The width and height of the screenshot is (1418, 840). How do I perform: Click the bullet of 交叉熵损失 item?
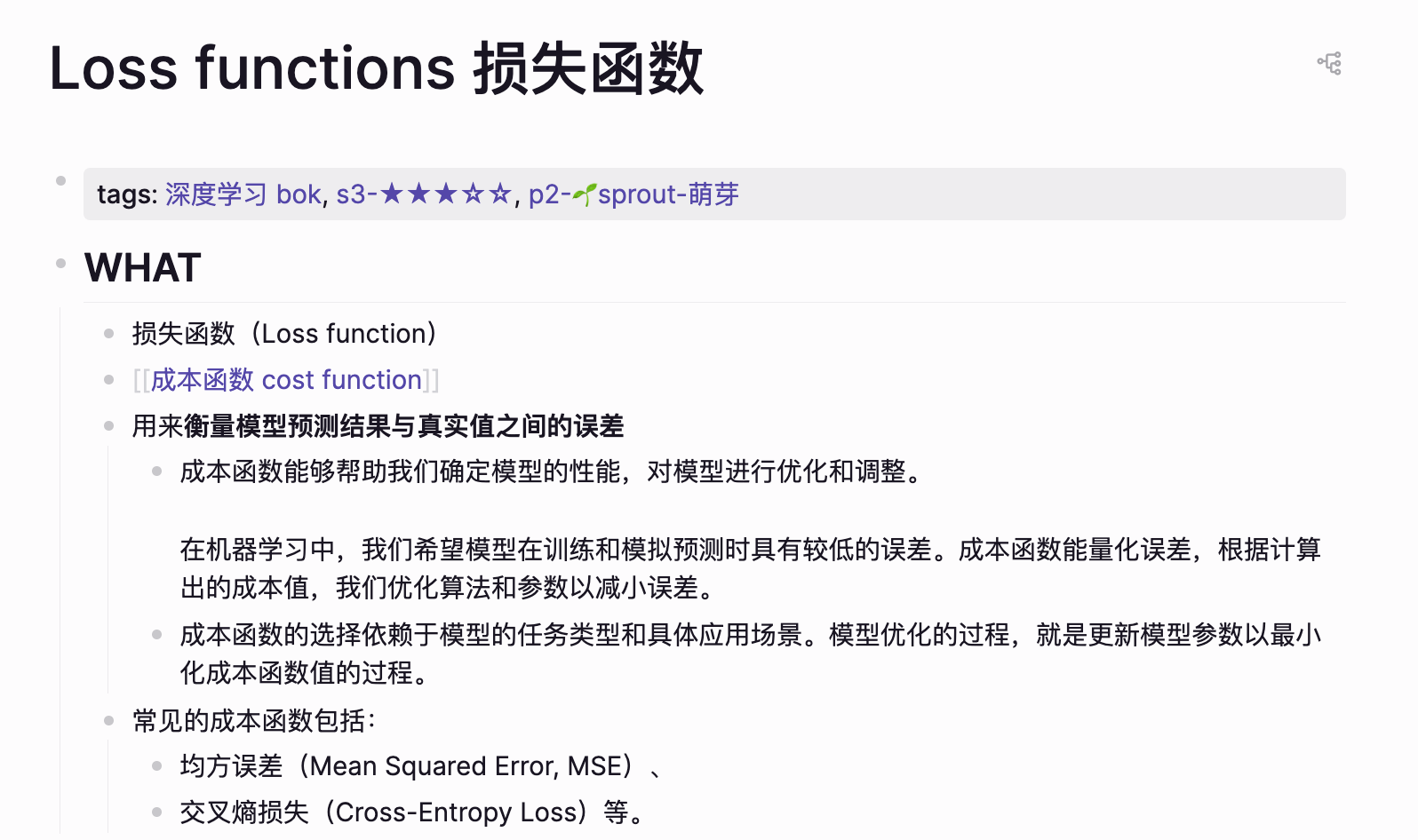tap(156, 812)
